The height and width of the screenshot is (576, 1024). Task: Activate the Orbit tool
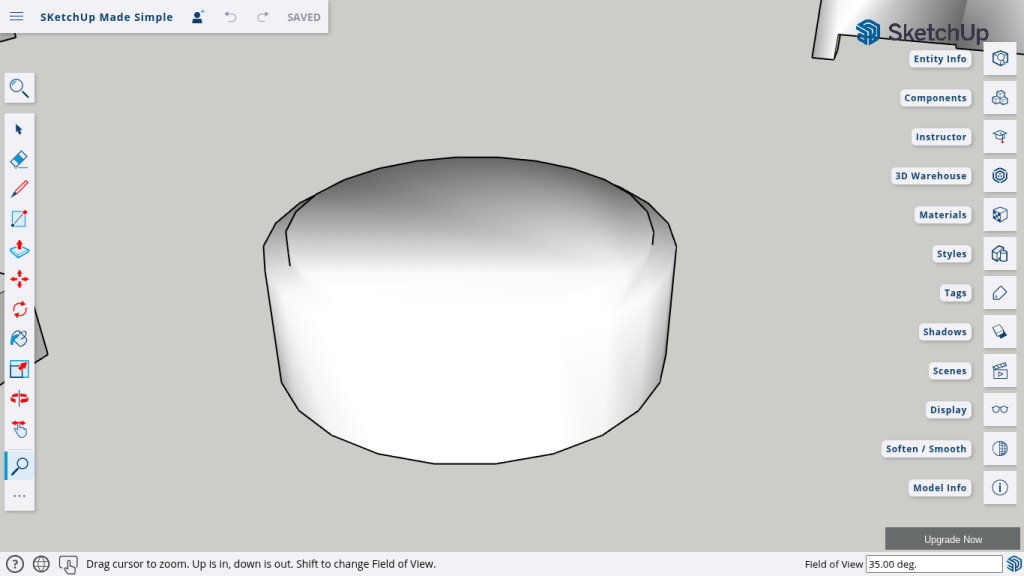tap(19, 399)
